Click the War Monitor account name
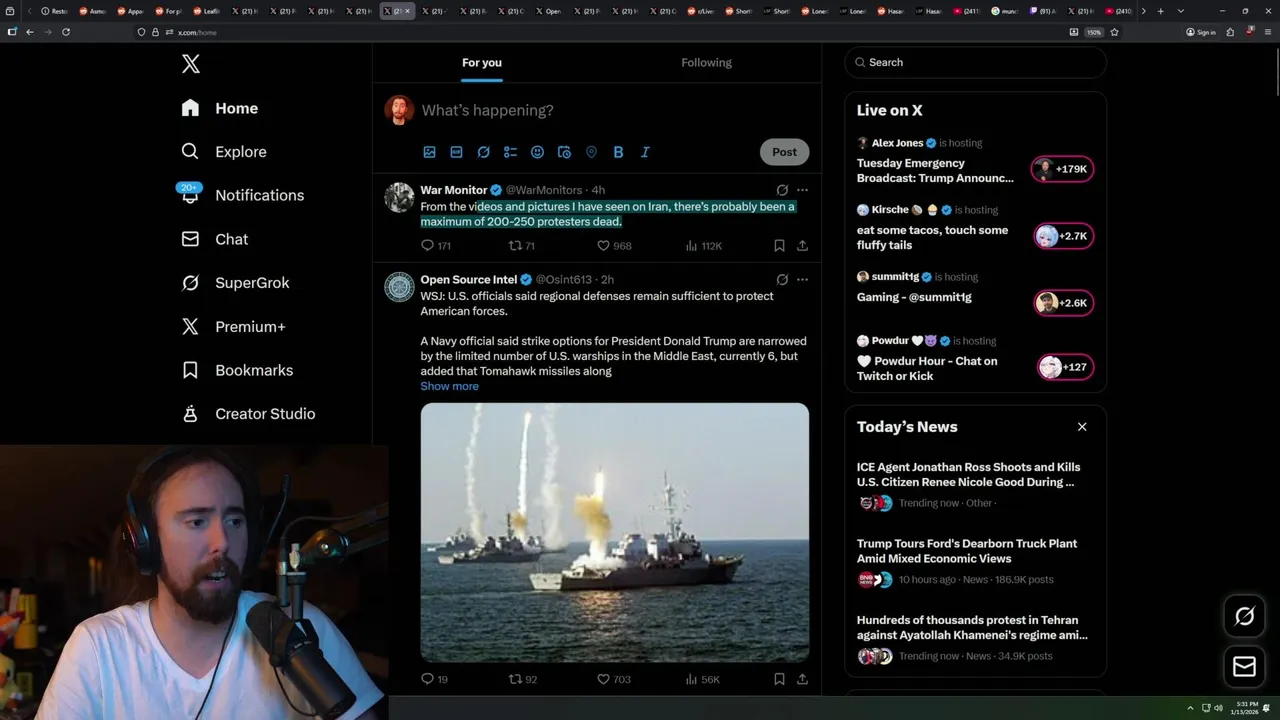The image size is (1280, 720). click(454, 190)
